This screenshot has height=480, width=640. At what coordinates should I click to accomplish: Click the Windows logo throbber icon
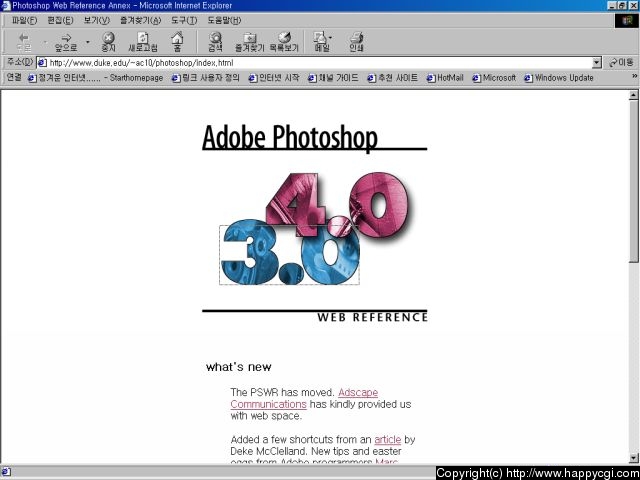627,20
